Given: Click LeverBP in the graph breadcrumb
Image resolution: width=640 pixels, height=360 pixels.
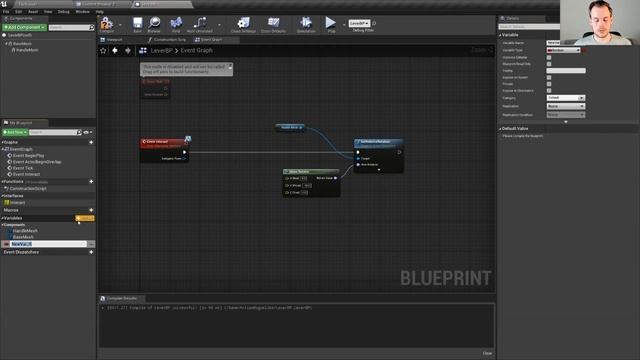Looking at the screenshot, I should [x=162, y=51].
